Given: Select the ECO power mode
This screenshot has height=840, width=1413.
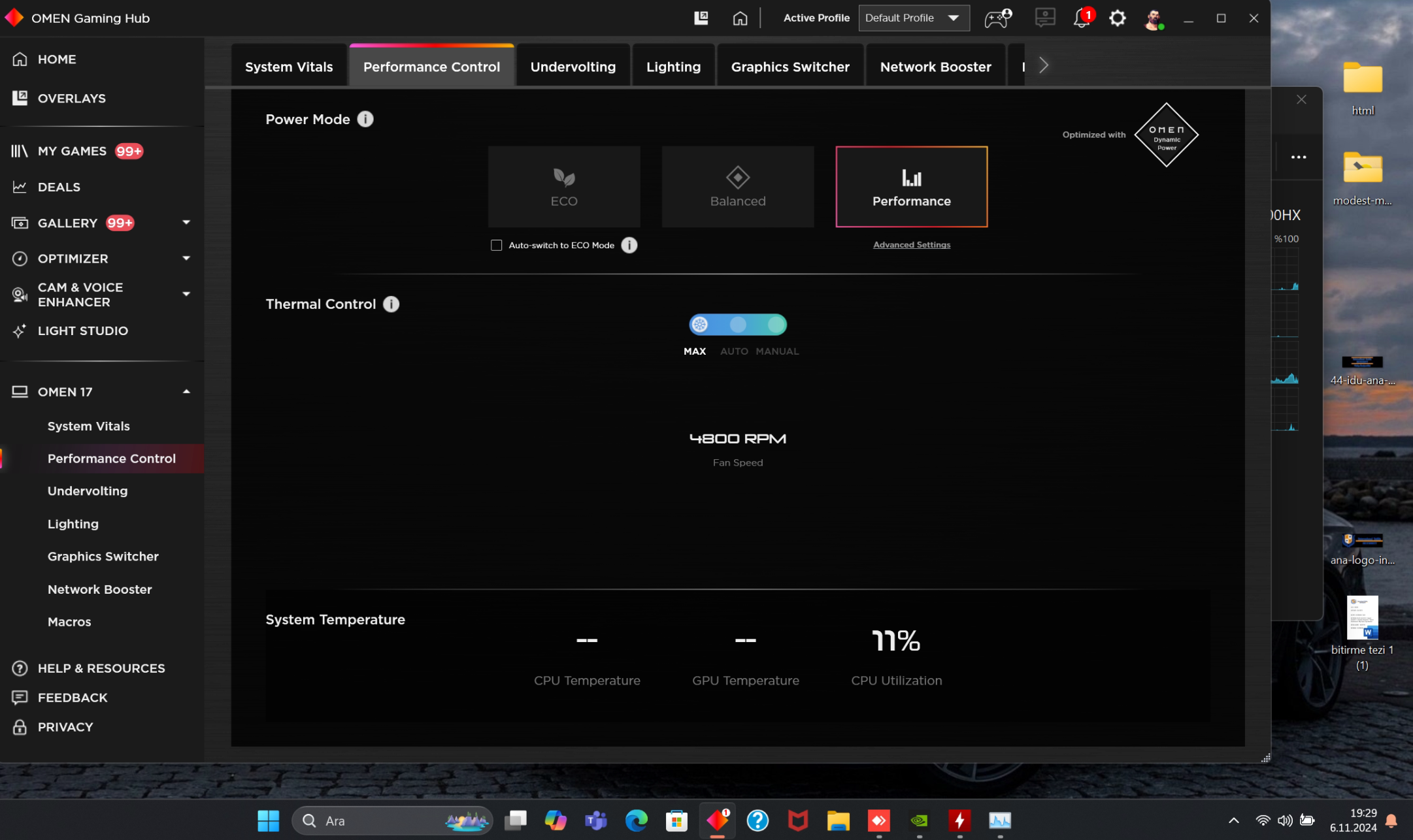Looking at the screenshot, I should [x=564, y=187].
